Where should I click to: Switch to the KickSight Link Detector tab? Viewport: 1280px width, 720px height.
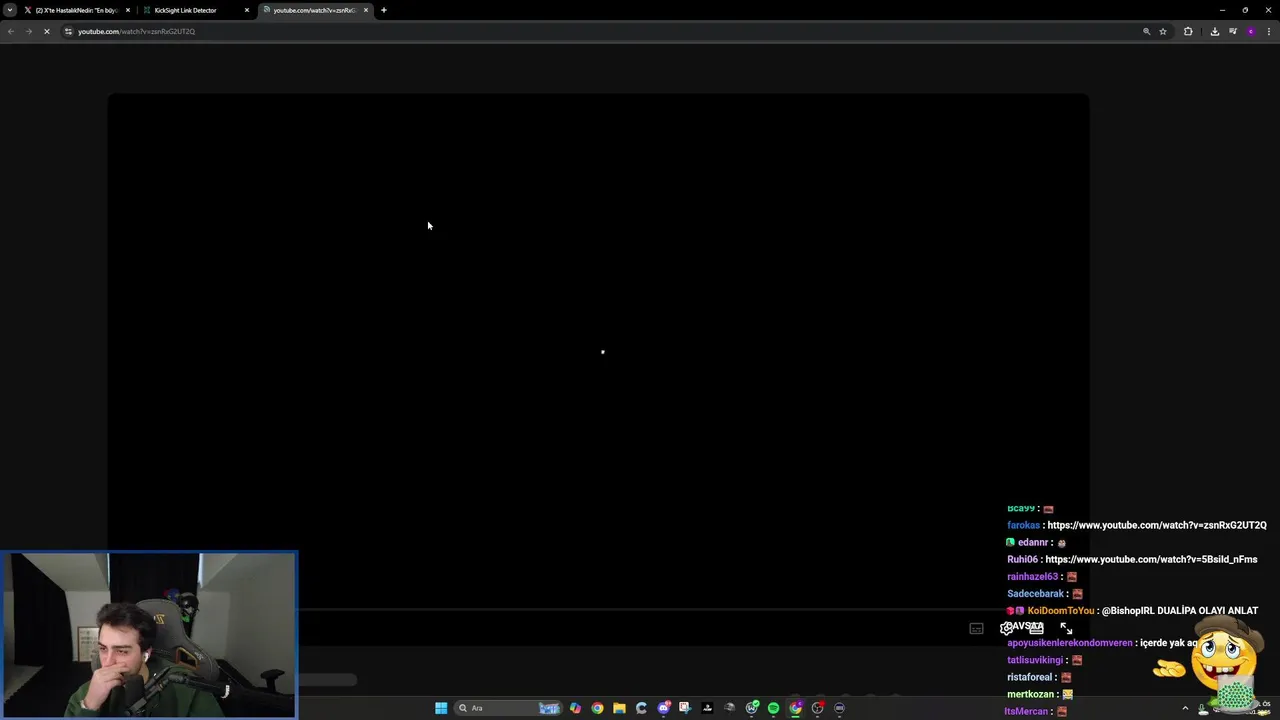click(195, 10)
